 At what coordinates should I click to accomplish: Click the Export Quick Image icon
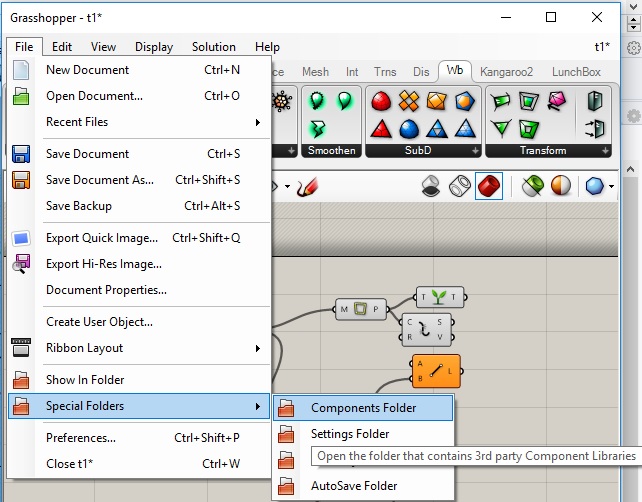[21, 238]
